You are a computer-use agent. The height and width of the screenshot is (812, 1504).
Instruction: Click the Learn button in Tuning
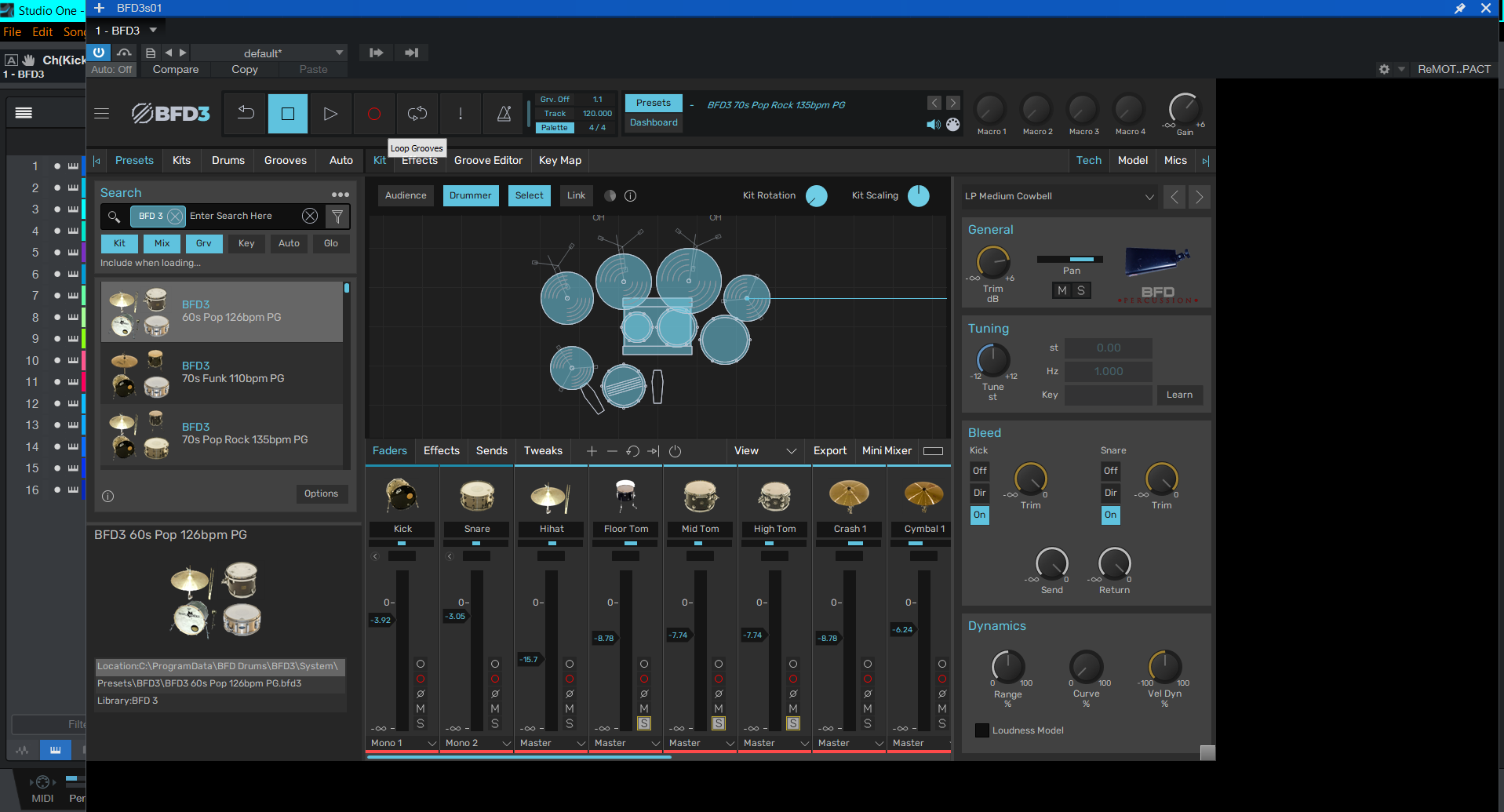[1179, 395]
